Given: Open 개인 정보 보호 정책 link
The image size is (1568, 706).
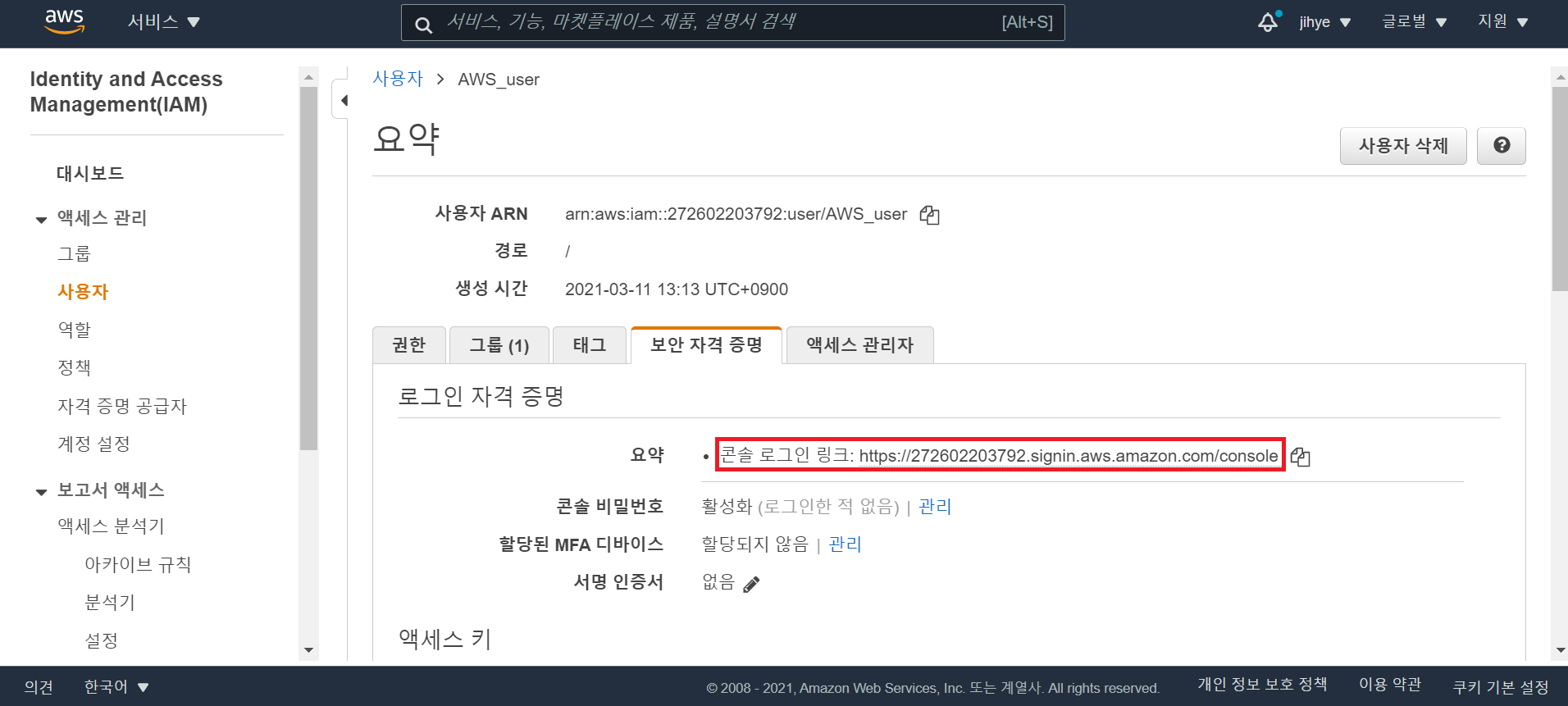Looking at the screenshot, I should (x=1262, y=685).
